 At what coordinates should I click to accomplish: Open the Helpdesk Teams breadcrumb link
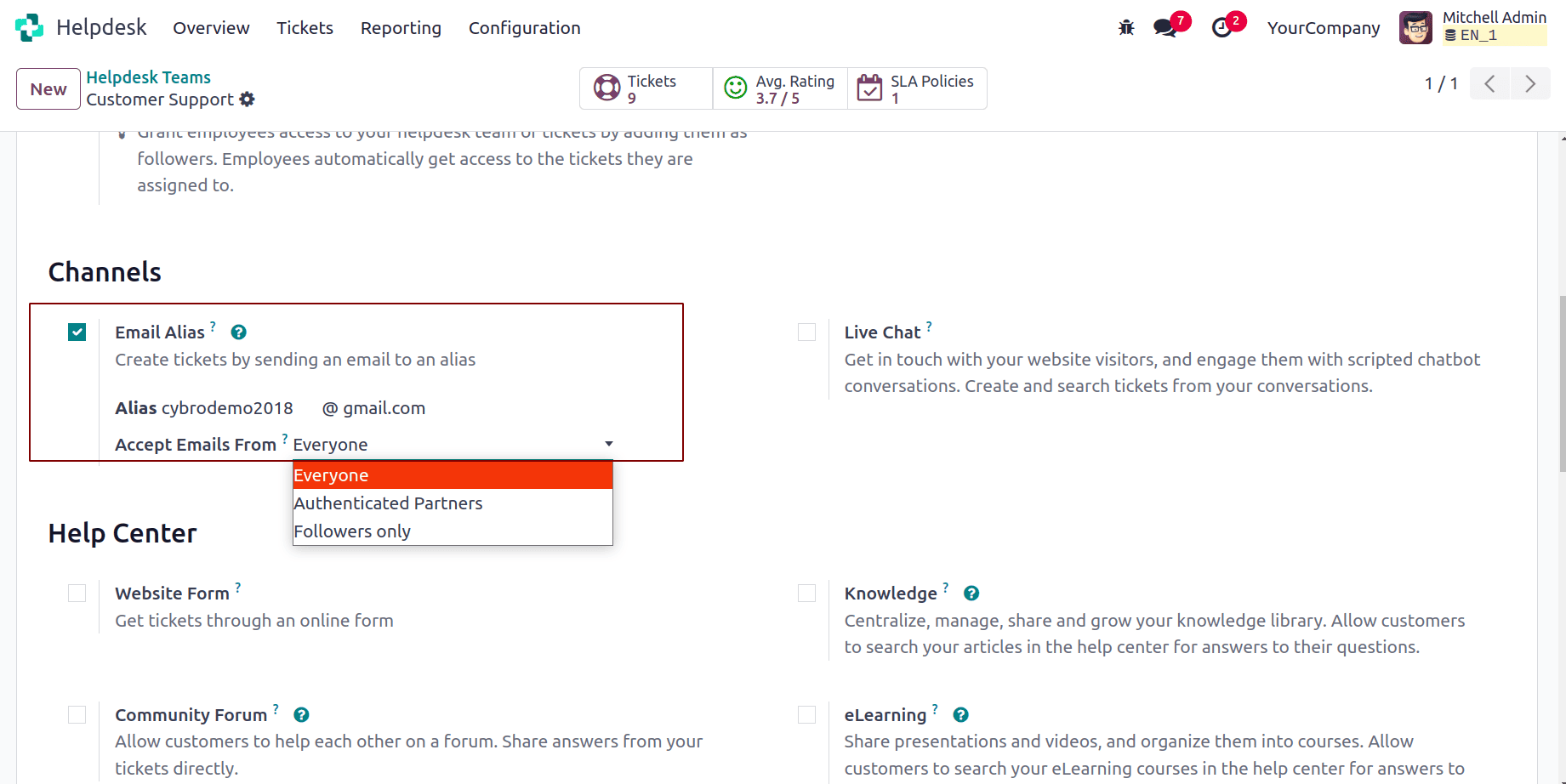tap(148, 77)
